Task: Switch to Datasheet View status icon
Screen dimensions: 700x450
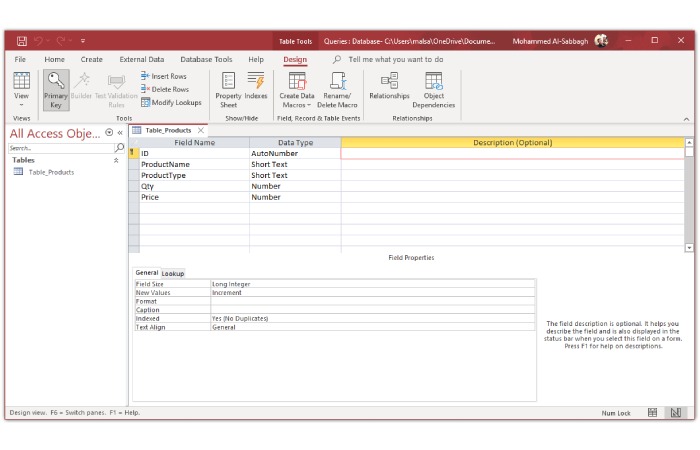Action: (x=652, y=412)
